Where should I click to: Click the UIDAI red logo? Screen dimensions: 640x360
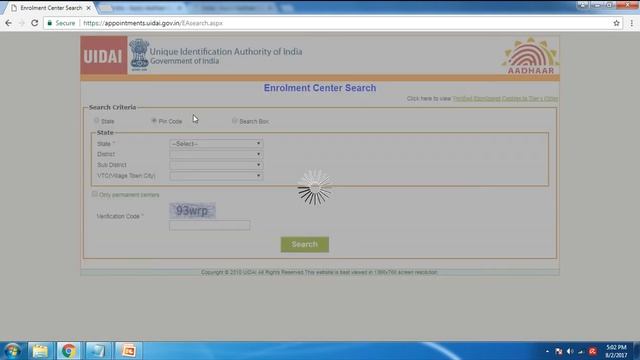pyautogui.click(x=104, y=55)
